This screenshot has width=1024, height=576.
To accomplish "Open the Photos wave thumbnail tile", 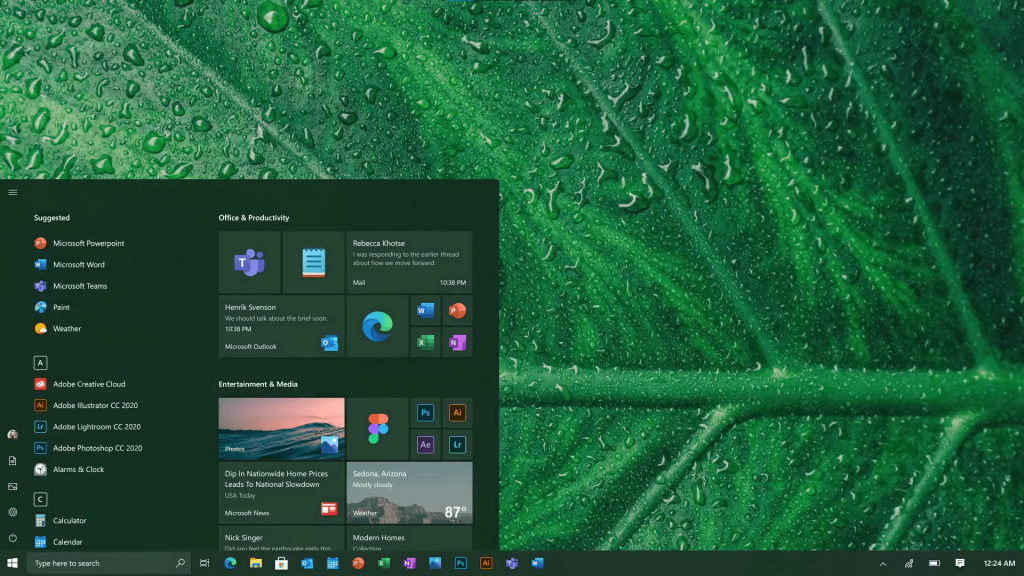I will click(x=281, y=428).
